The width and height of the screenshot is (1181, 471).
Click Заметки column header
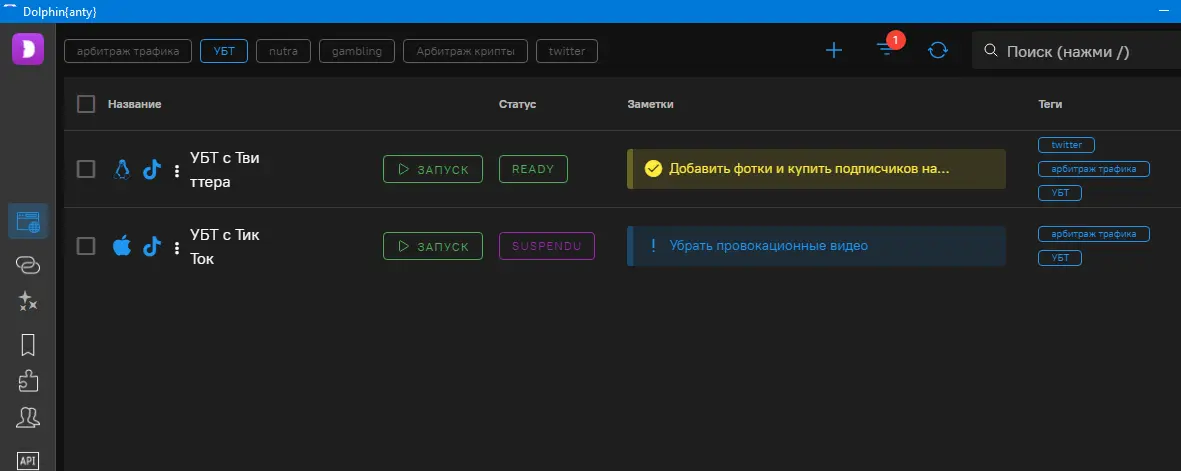[651, 104]
